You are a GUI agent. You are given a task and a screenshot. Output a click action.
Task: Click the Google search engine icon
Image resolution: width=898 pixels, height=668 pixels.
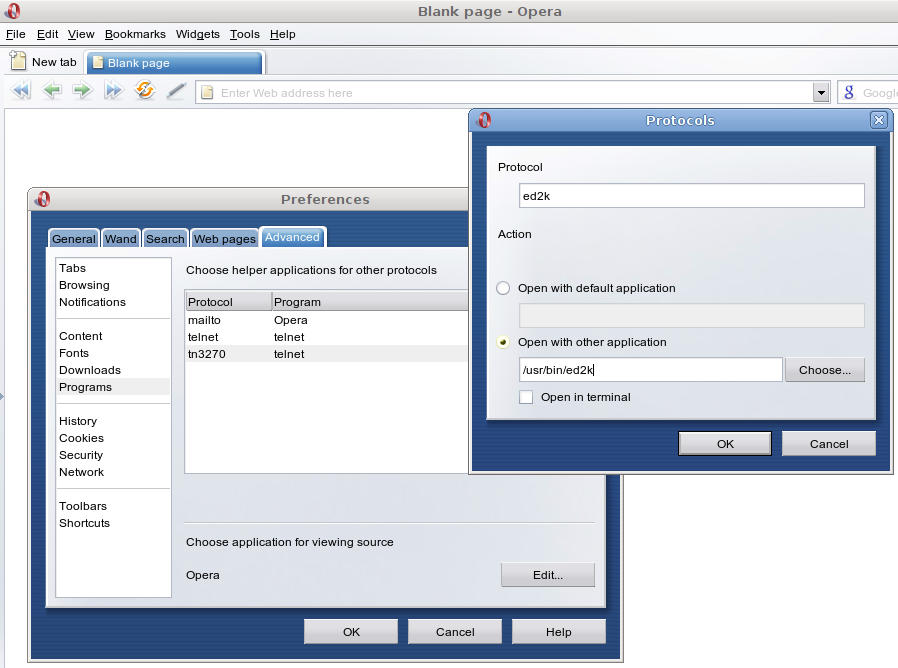(x=849, y=93)
